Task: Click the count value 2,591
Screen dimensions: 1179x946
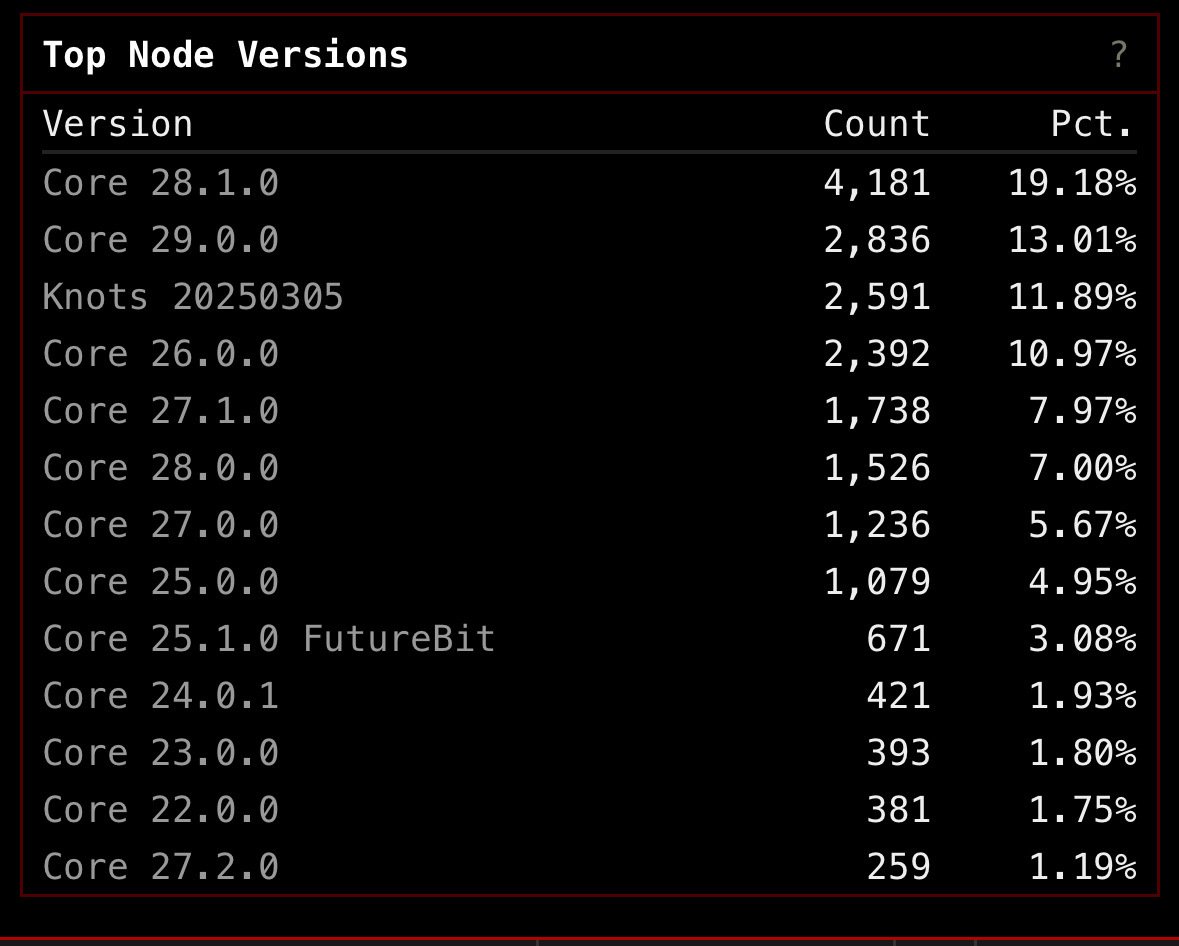Action: pos(877,296)
